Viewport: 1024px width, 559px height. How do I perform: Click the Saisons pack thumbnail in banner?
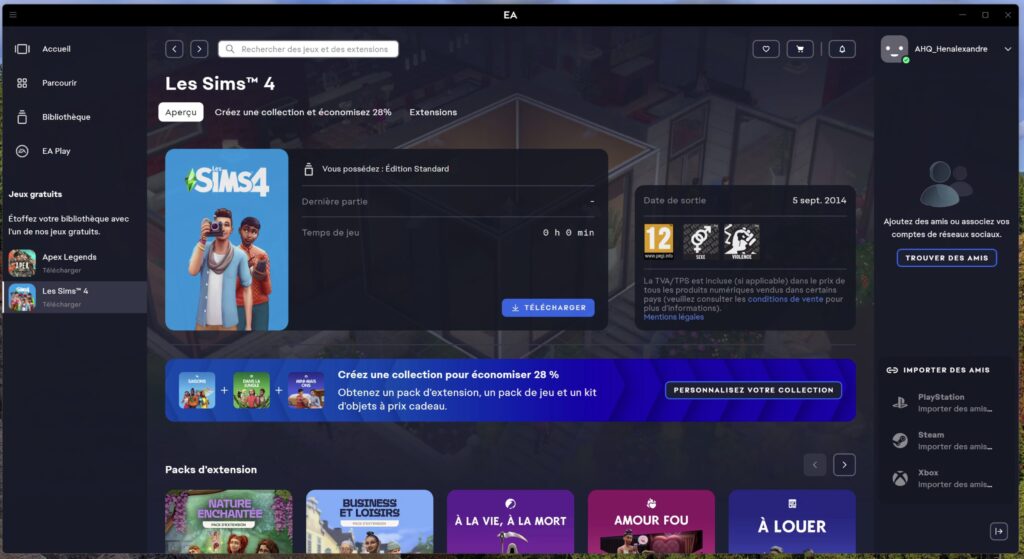click(x=197, y=390)
